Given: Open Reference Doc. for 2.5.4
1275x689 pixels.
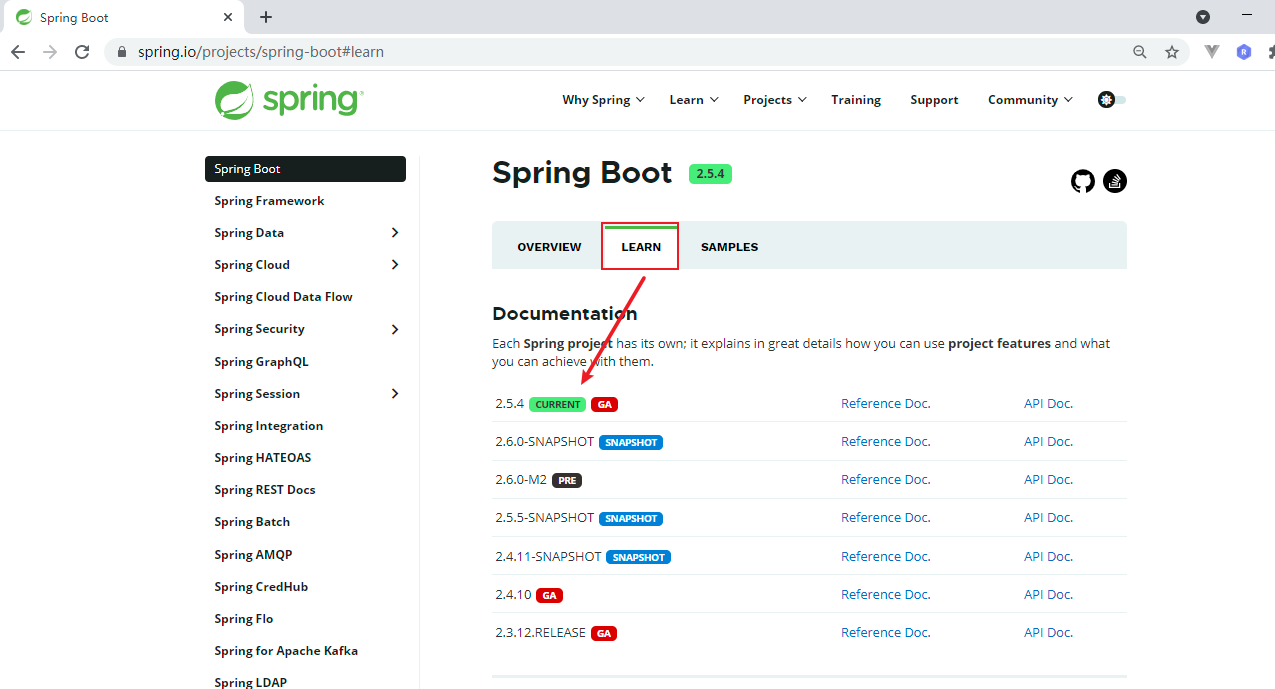Looking at the screenshot, I should (885, 404).
